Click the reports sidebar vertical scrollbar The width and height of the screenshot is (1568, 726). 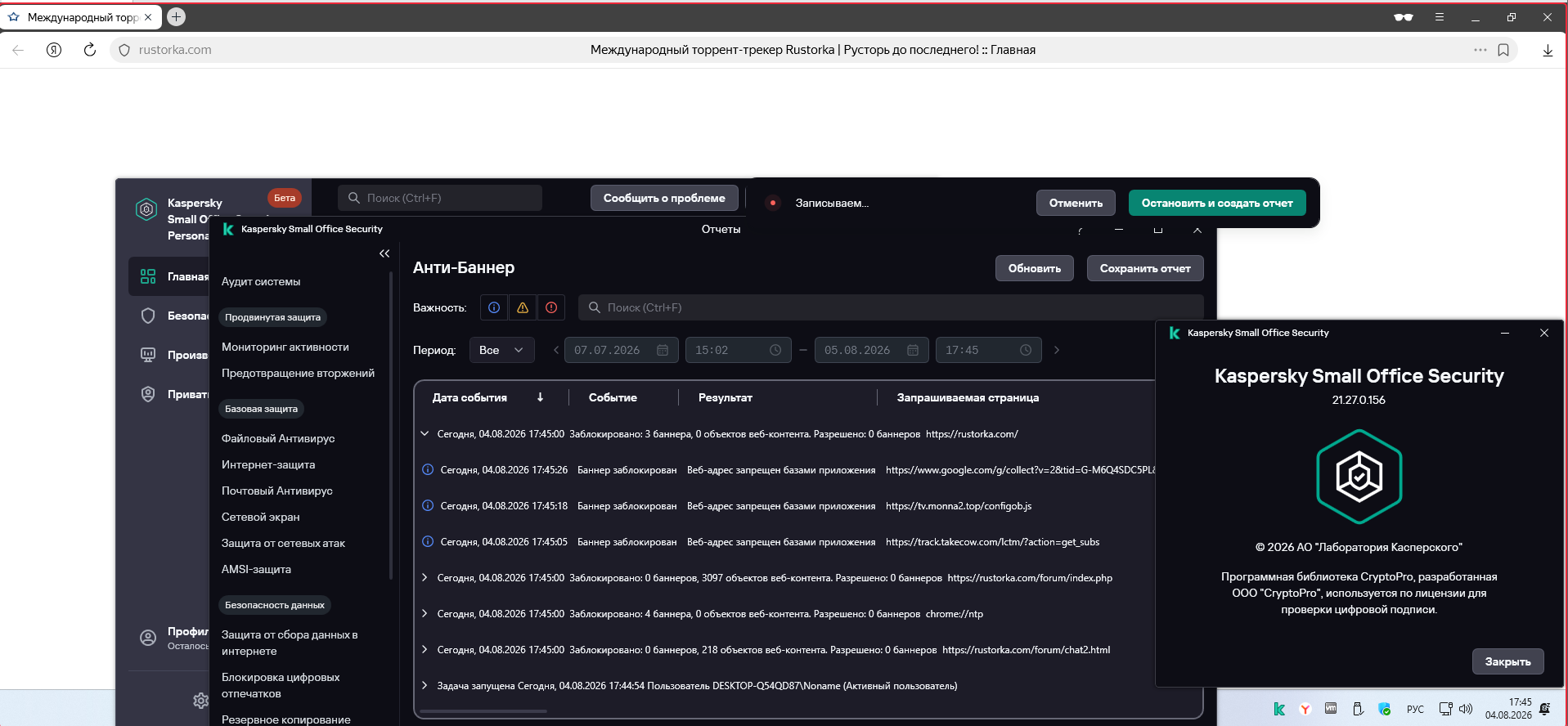391,425
